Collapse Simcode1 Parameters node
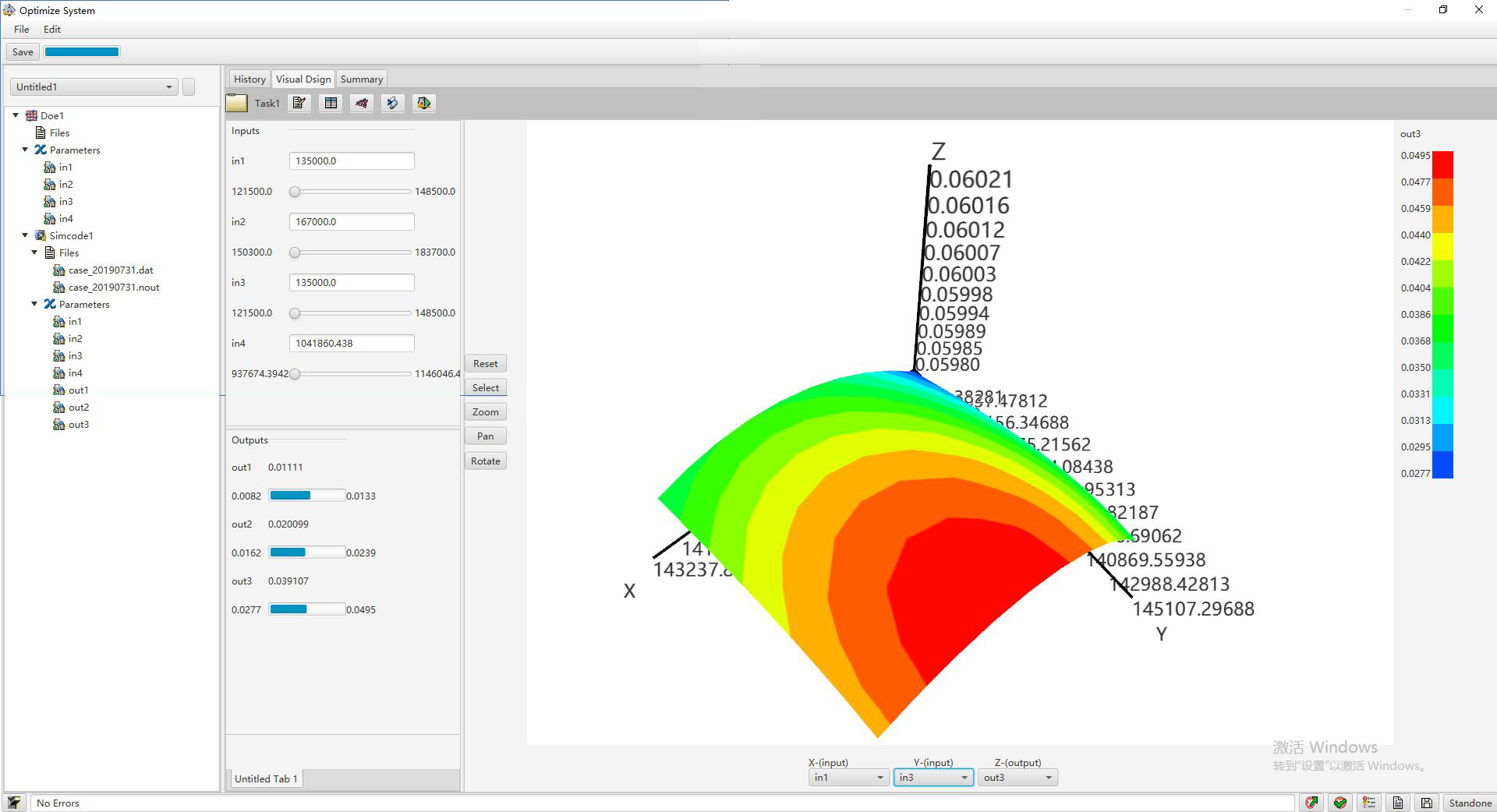 tap(34, 303)
